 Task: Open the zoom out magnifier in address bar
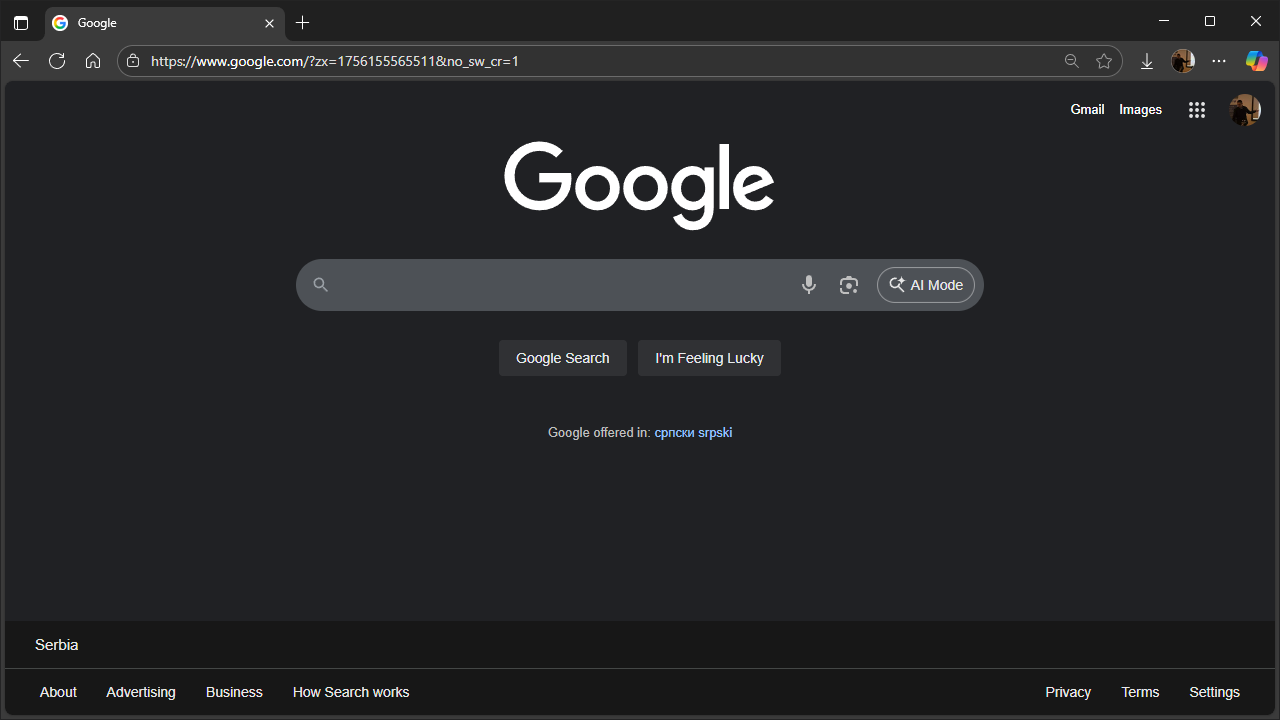coord(1072,61)
